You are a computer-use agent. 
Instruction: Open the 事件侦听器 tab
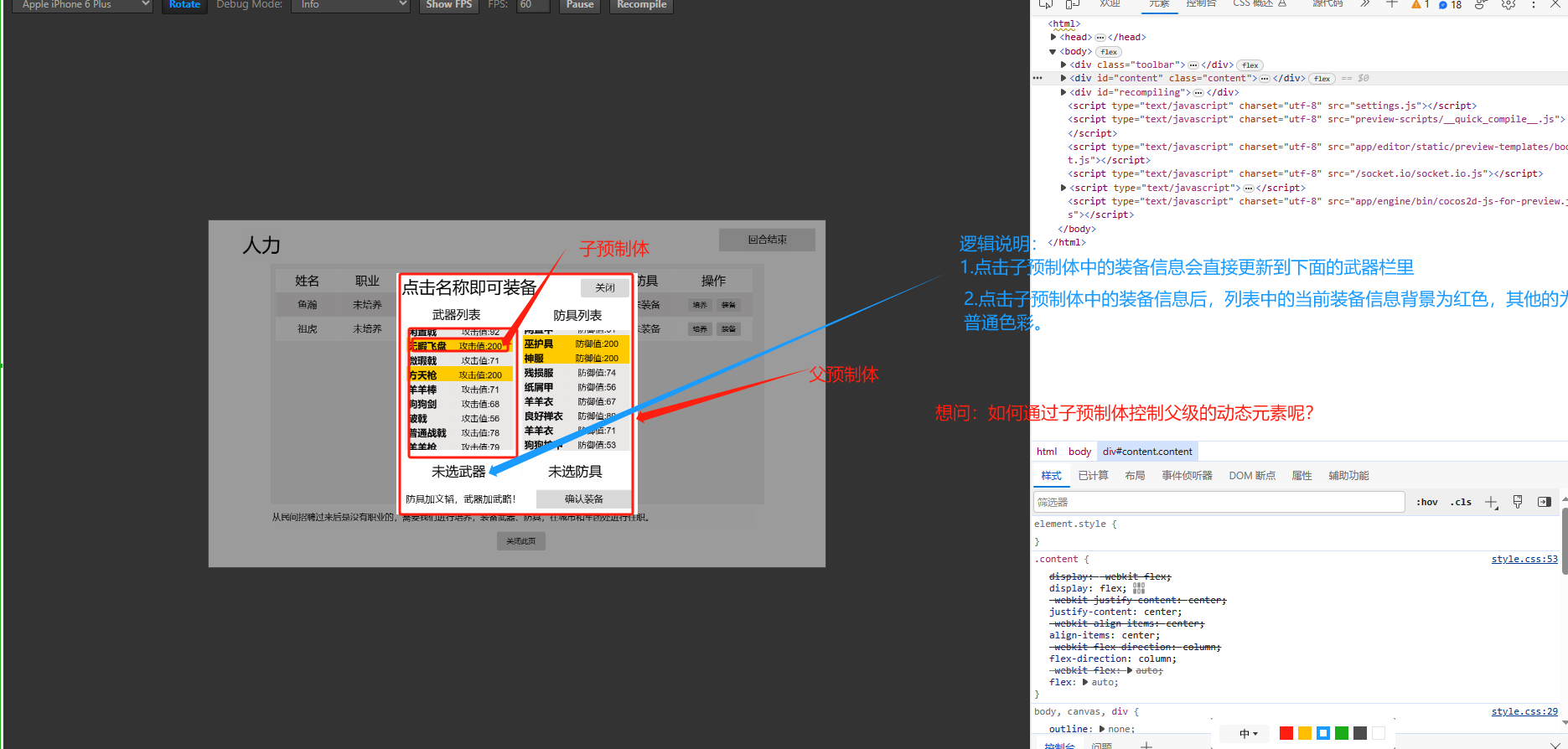1187,476
